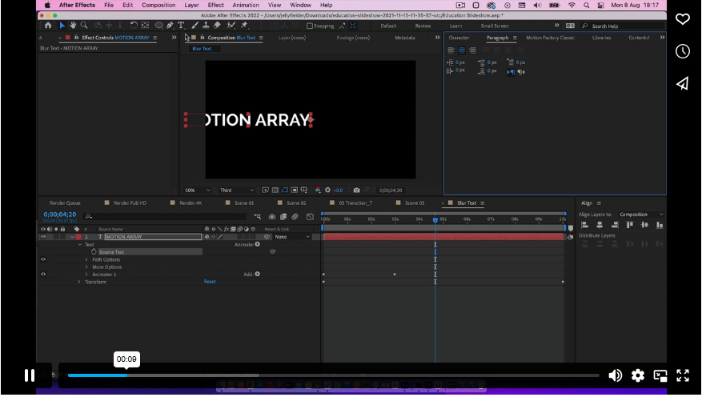Like the video with heart icon
Image resolution: width=702 pixels, height=395 pixels.
[682, 19]
